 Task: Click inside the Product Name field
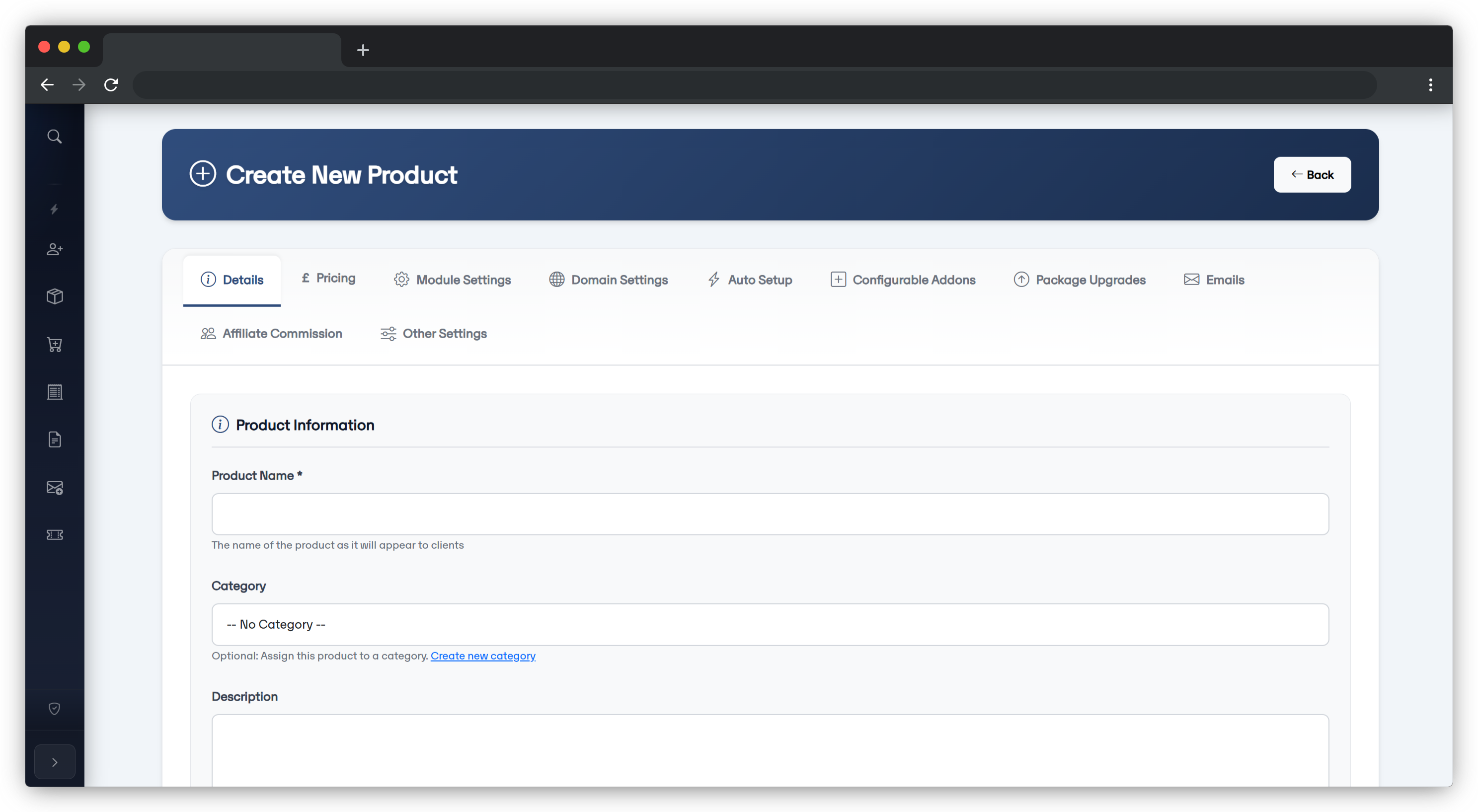[770, 514]
